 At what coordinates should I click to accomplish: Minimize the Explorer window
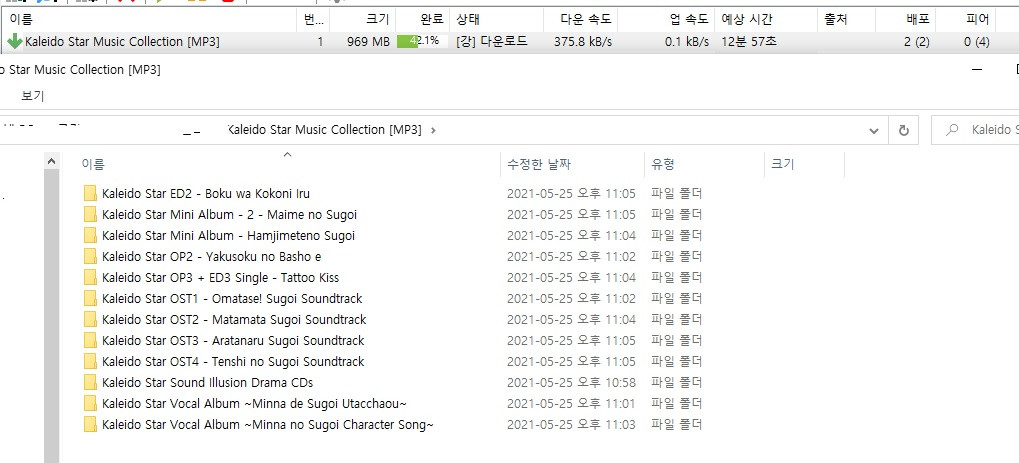click(977, 70)
